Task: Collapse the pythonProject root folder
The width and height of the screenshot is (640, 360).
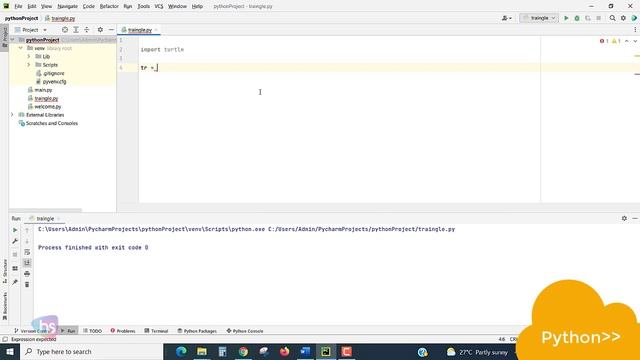Action: pos(13,40)
